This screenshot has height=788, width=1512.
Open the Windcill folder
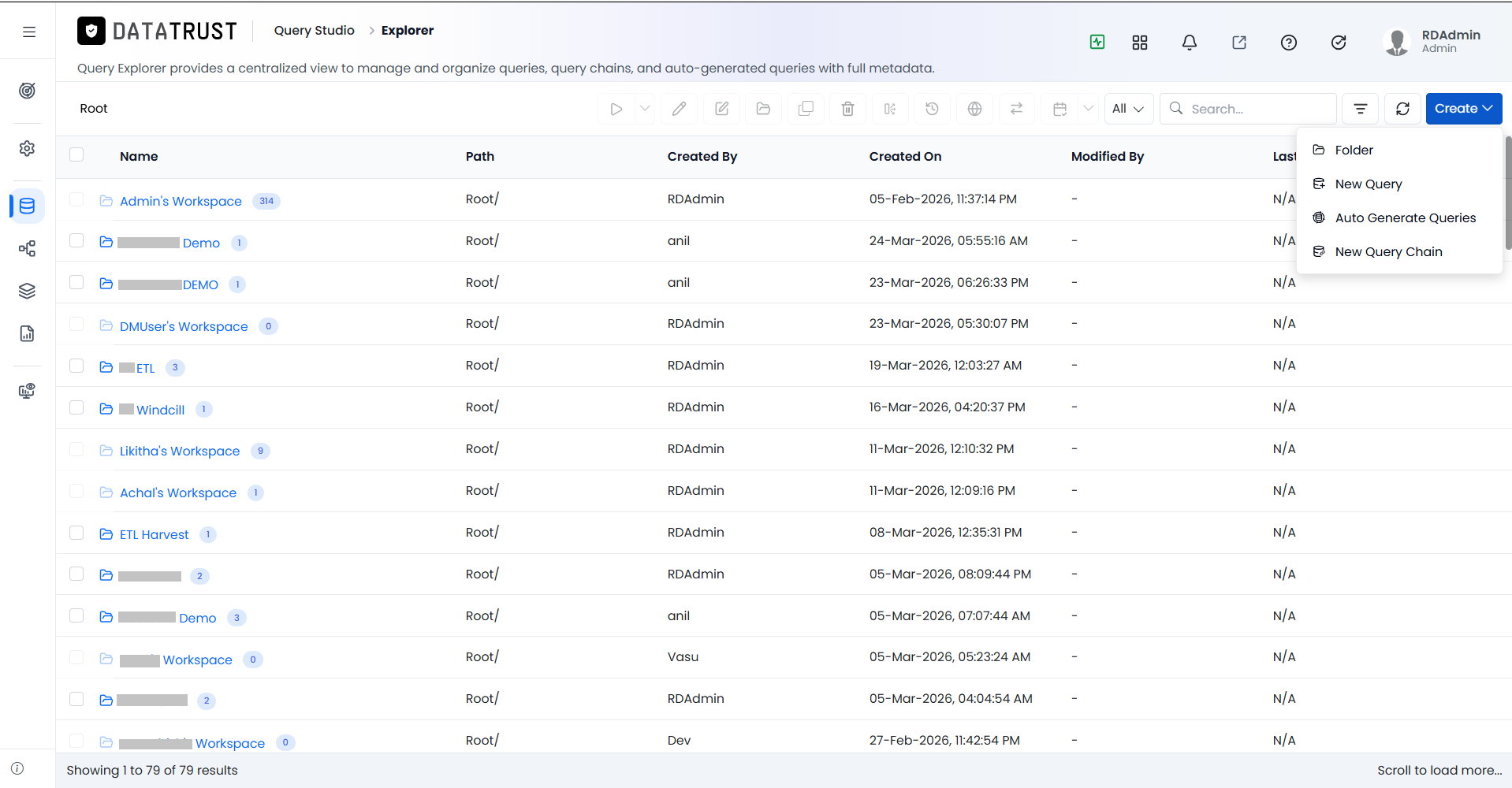coord(160,410)
